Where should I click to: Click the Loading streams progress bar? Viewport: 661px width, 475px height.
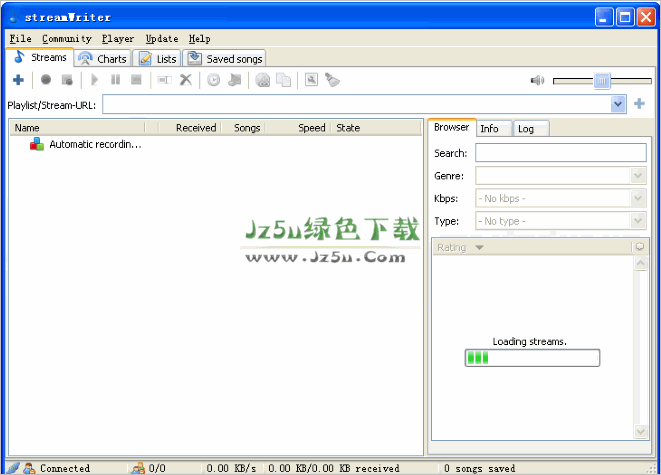(x=532, y=358)
